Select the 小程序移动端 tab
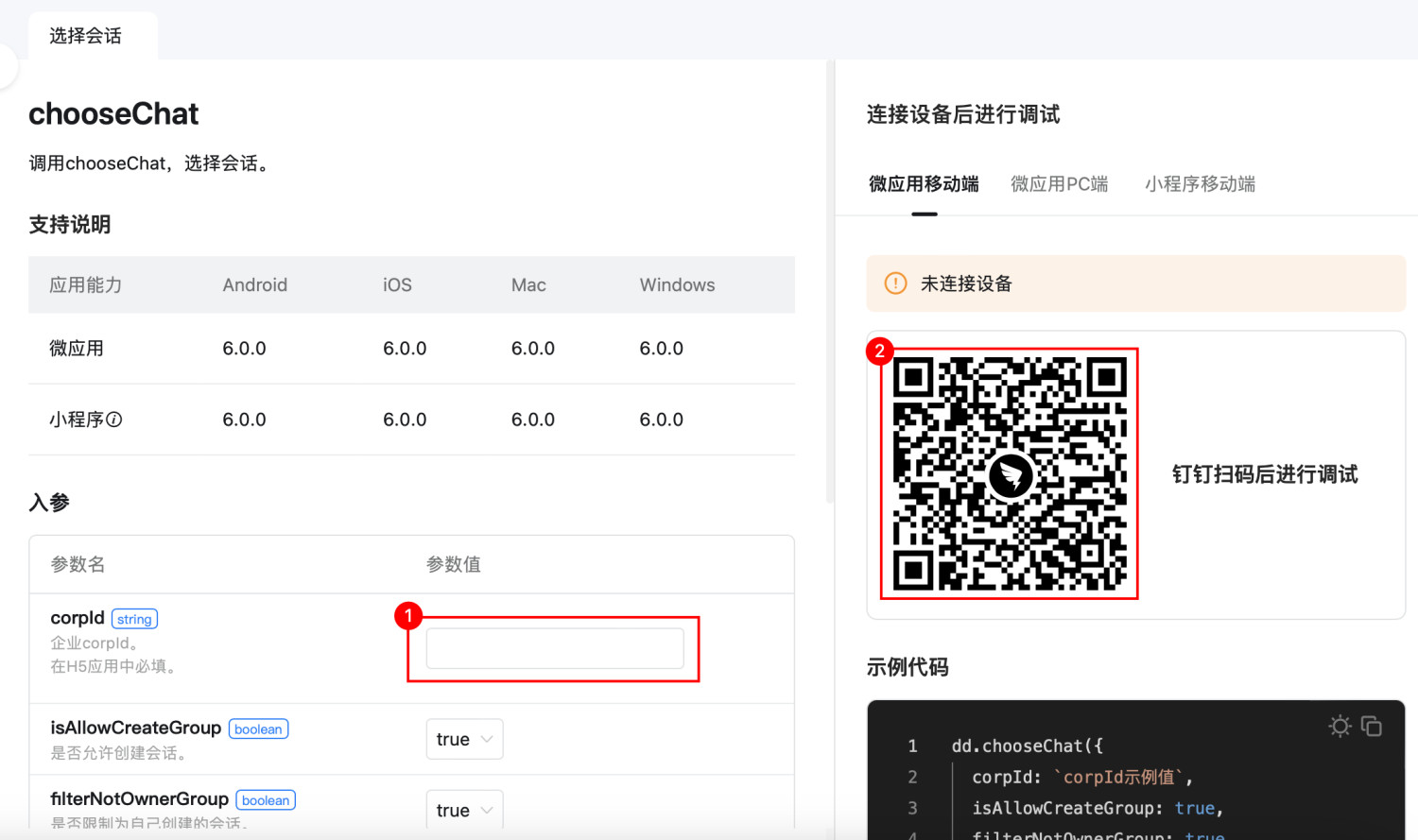 click(1200, 184)
